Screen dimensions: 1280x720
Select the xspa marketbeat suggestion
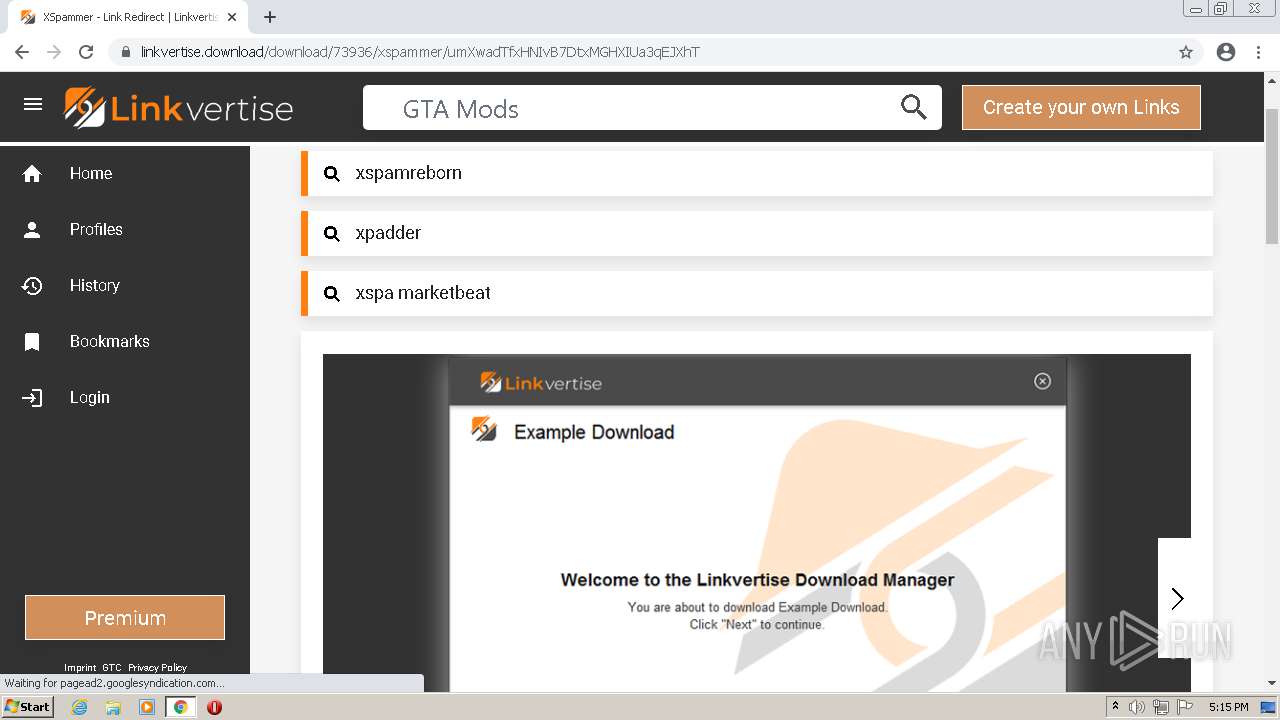[757, 293]
